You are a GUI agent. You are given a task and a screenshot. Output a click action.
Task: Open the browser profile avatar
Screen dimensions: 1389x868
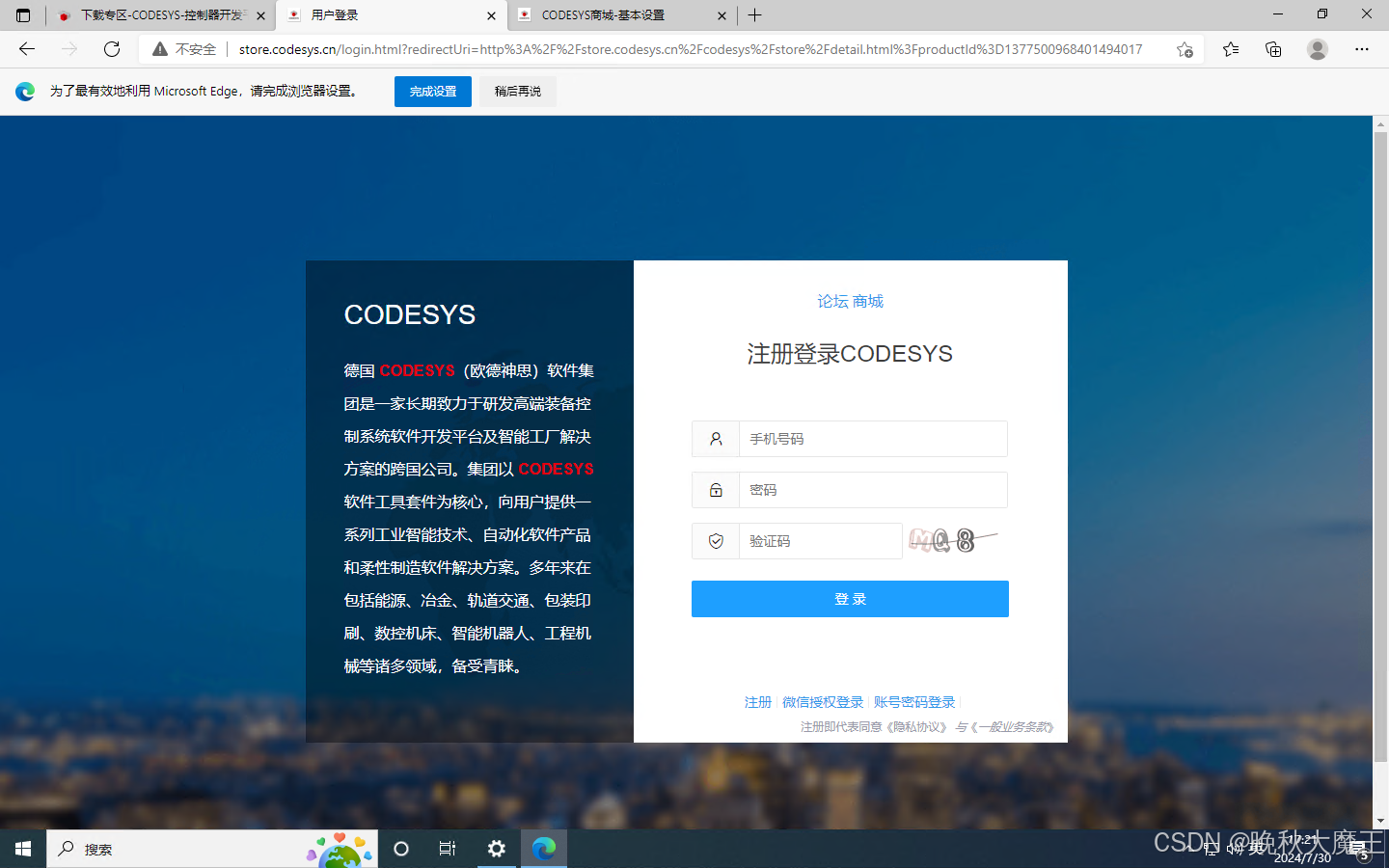(1318, 49)
